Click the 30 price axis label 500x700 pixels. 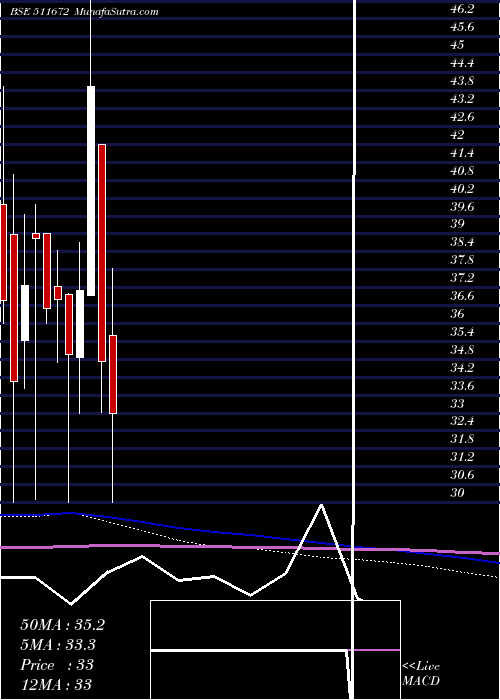click(x=457, y=493)
